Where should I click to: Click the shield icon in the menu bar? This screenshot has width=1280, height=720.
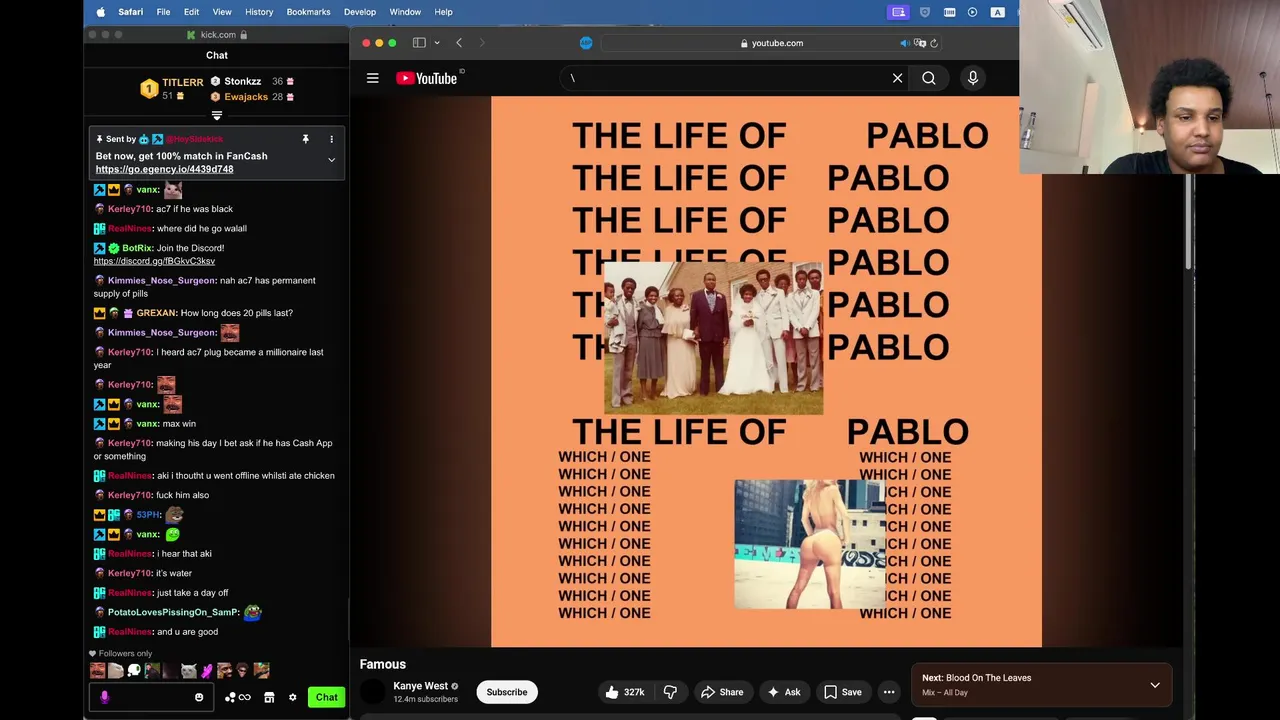tap(924, 12)
